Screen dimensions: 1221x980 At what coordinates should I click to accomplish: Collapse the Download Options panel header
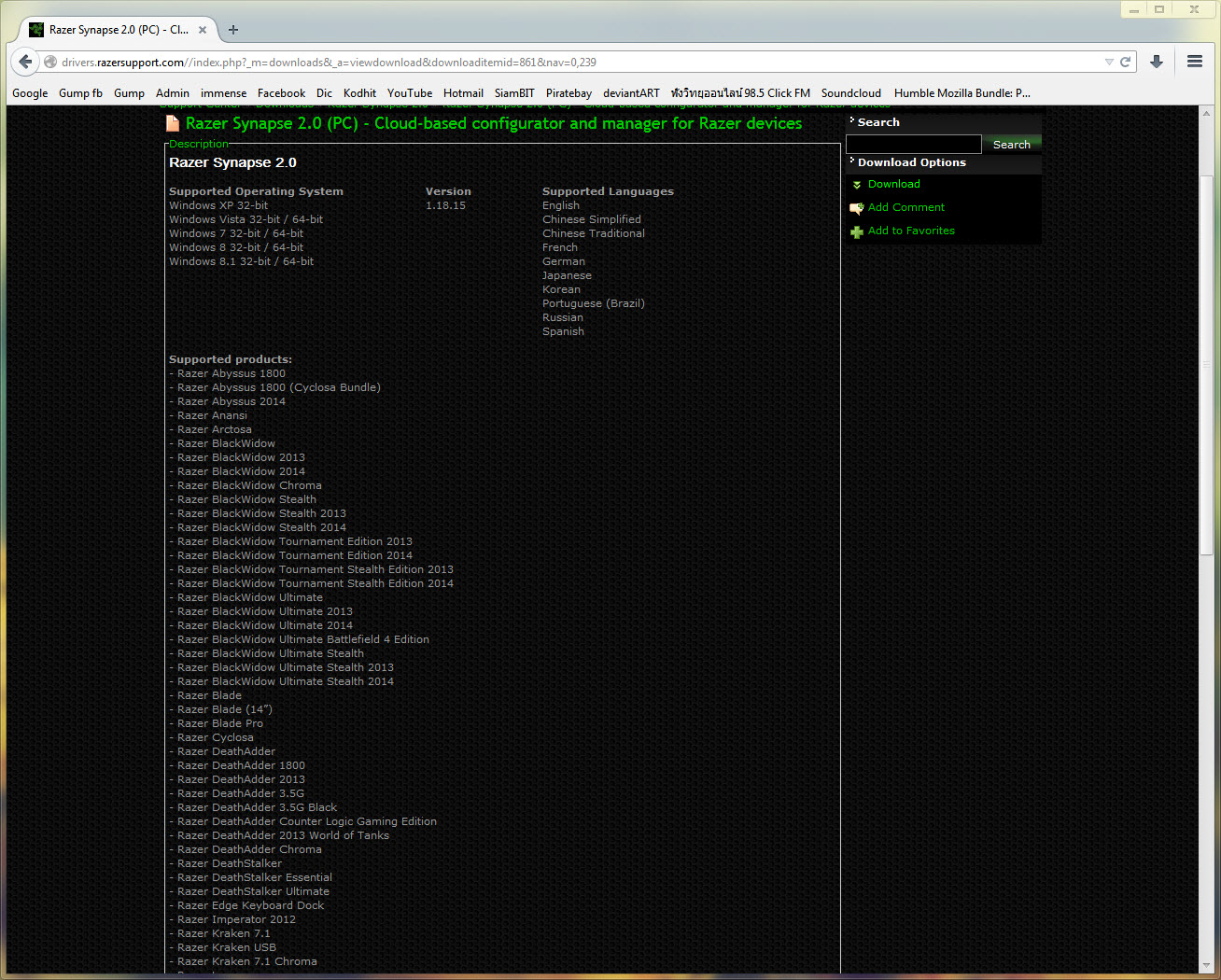click(852, 161)
